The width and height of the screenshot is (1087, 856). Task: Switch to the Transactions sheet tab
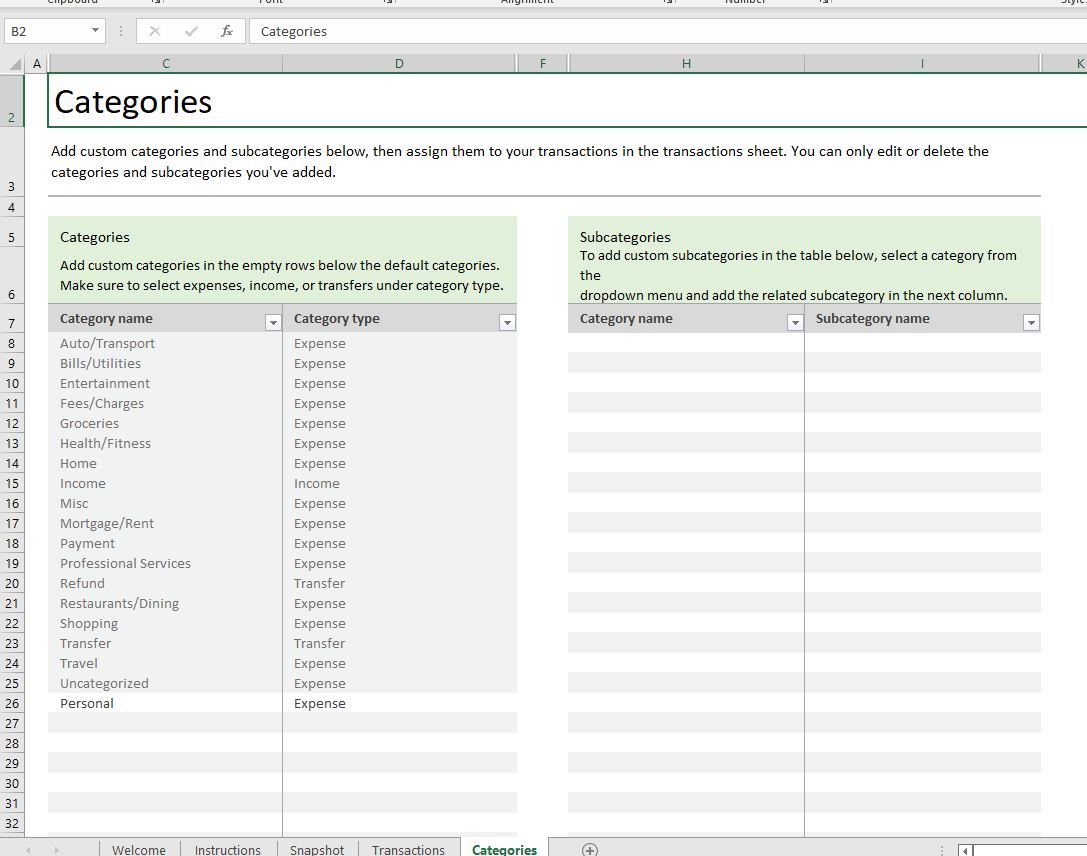[x=408, y=848]
